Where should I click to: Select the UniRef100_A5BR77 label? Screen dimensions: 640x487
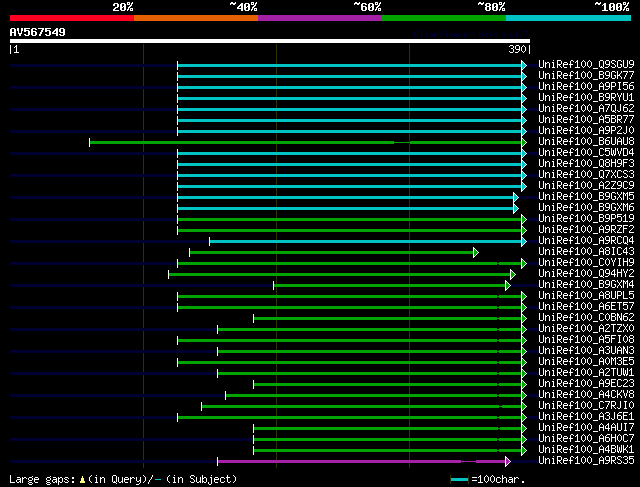586,120
